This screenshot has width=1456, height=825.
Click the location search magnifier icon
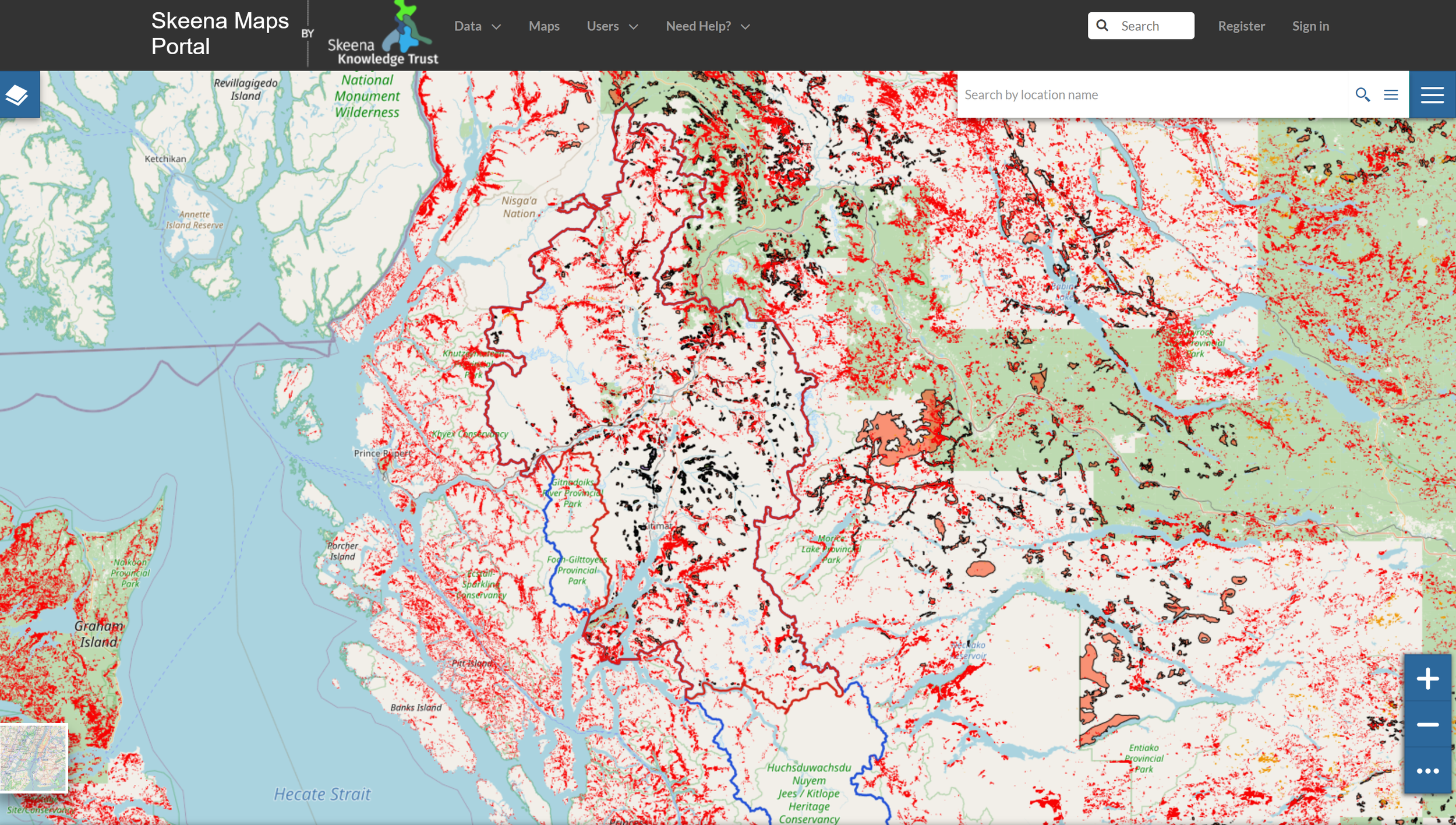tap(1362, 94)
